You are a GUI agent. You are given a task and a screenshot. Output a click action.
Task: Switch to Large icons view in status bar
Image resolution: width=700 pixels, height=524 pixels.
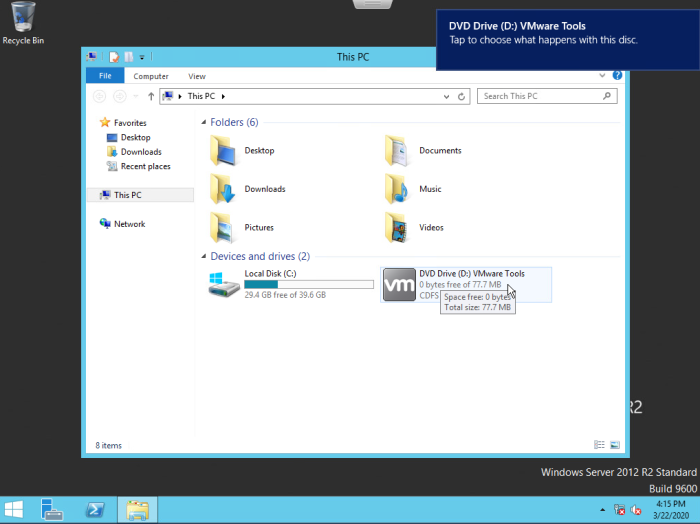click(615, 445)
